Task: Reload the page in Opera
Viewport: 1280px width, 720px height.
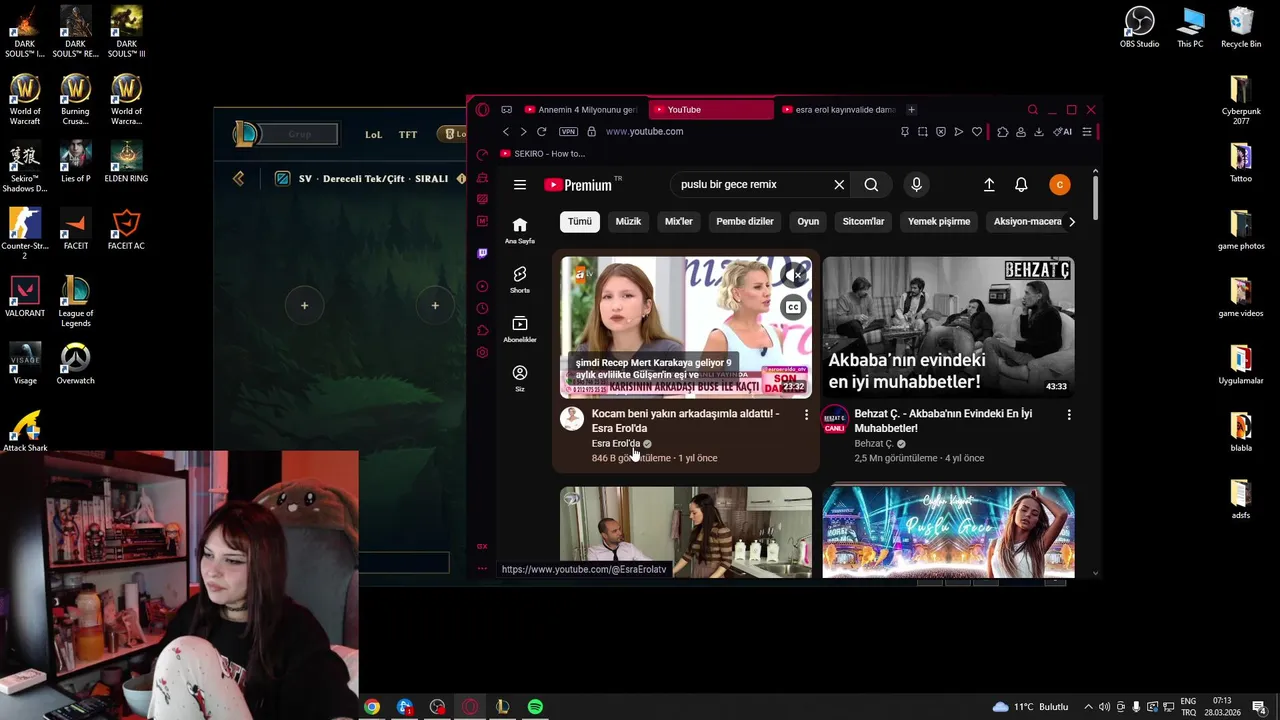Action: tap(542, 132)
